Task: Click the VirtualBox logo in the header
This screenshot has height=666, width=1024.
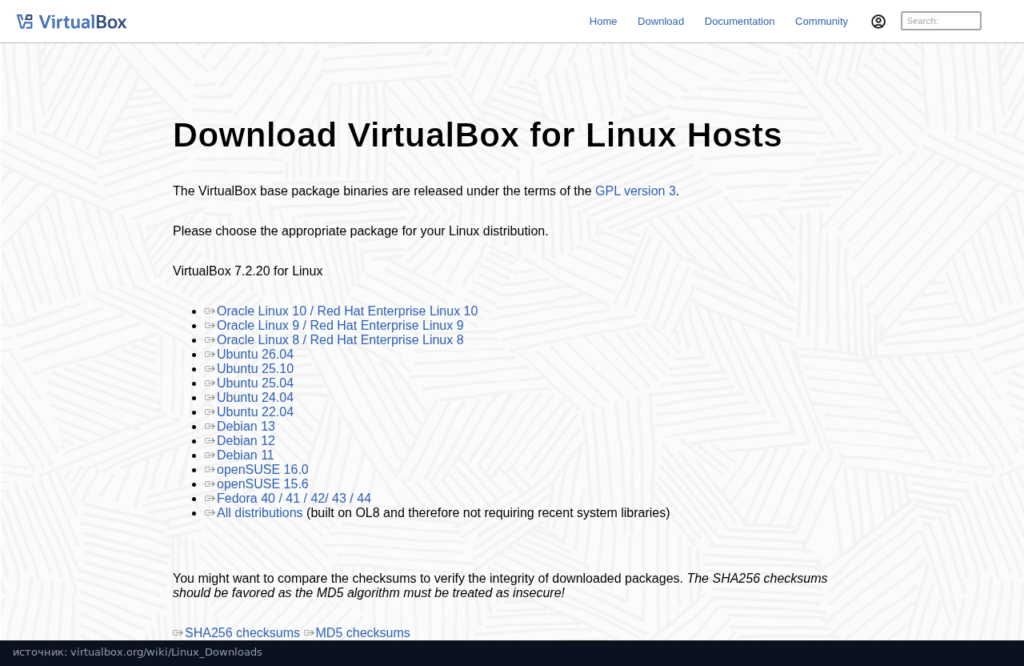Action: tap(72, 22)
